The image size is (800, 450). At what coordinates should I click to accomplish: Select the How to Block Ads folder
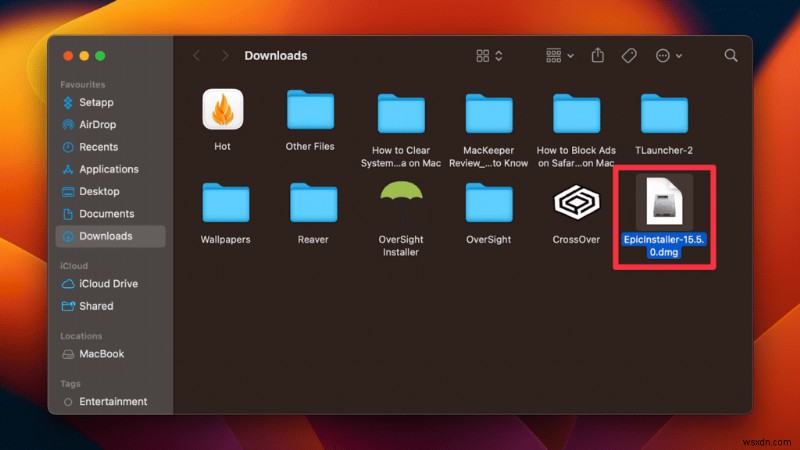point(577,113)
